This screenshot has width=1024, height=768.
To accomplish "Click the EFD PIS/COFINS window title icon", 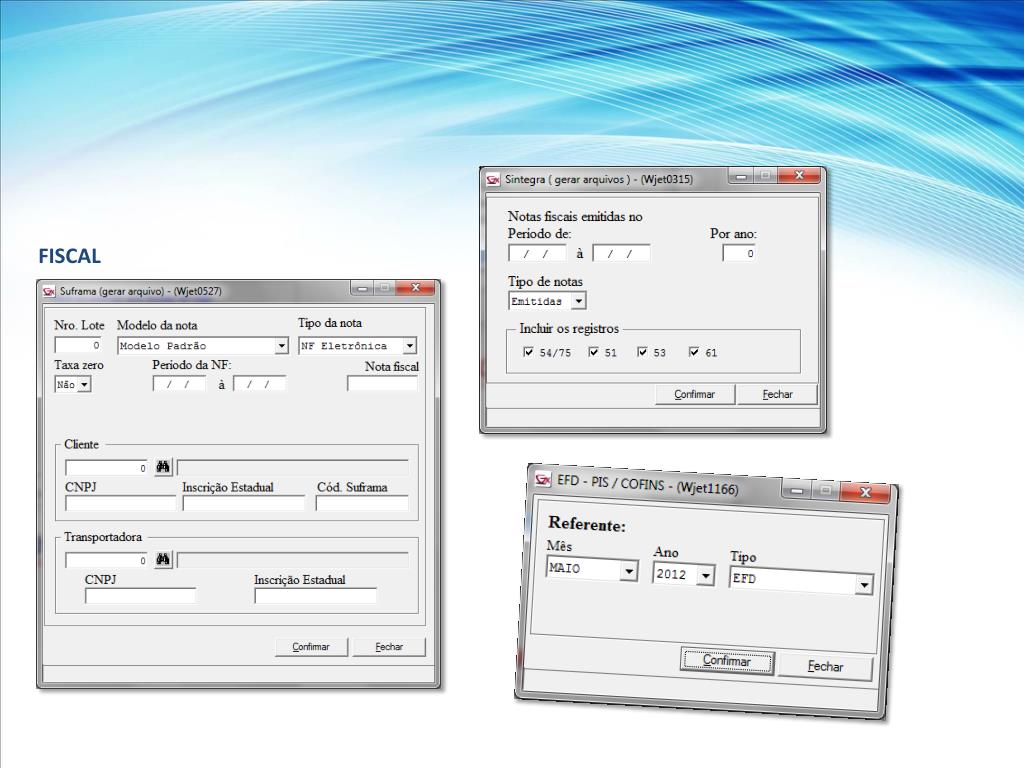I will [x=543, y=479].
